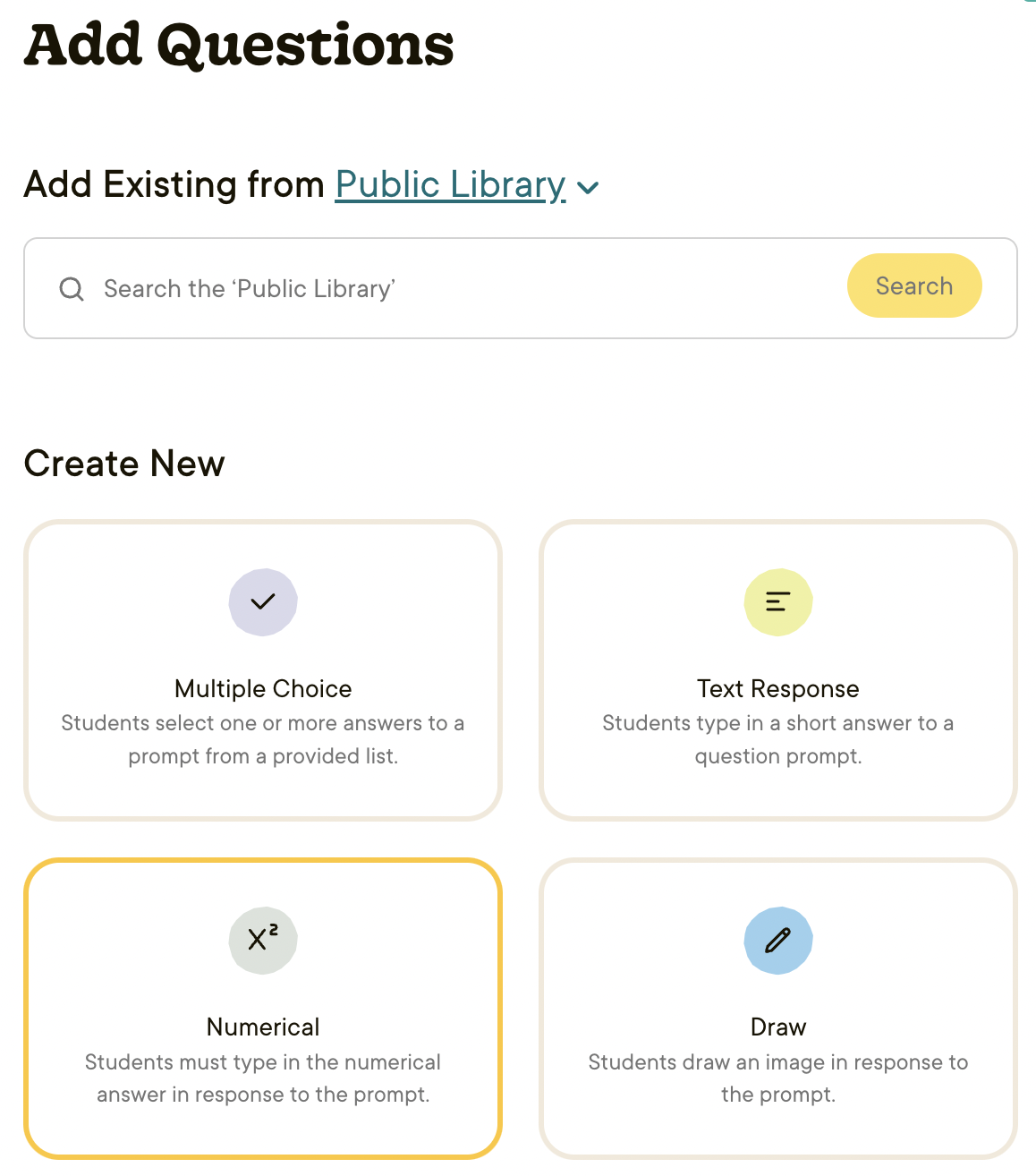The image size is (1036, 1176).
Task: Choose the Draw question type title
Action: coord(778,1027)
